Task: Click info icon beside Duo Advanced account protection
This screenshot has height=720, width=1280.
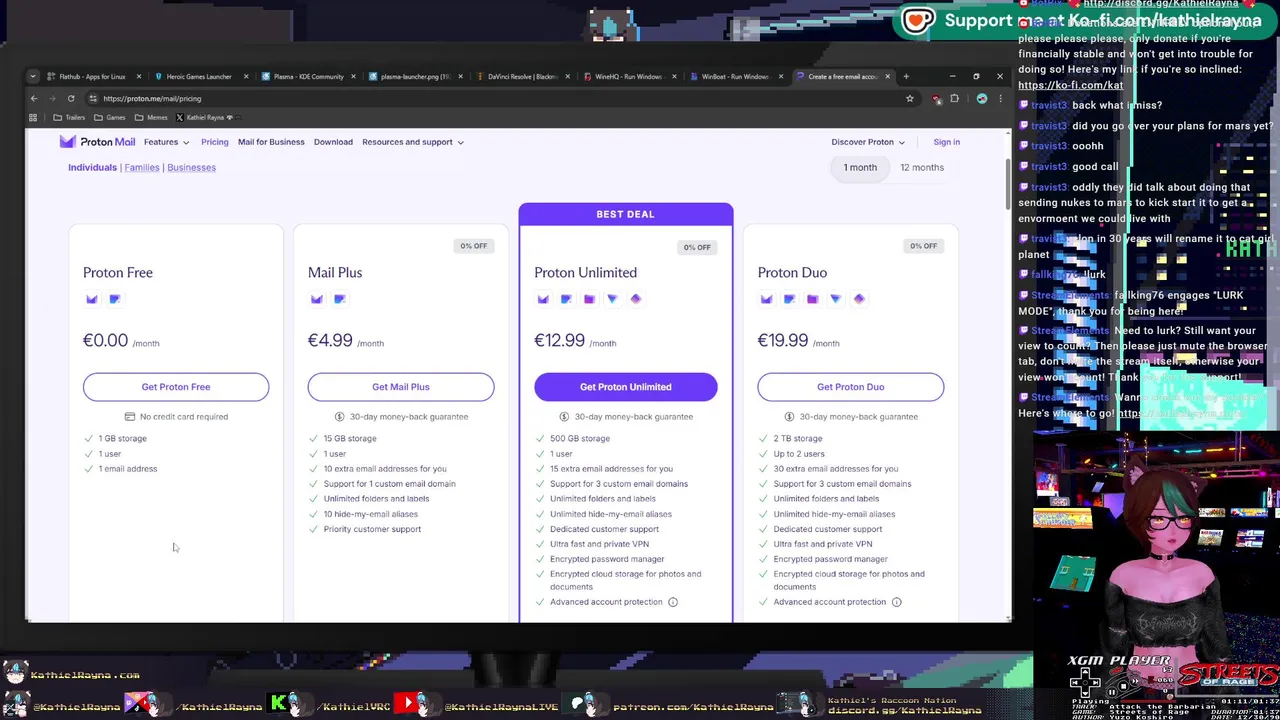Action: point(896,602)
